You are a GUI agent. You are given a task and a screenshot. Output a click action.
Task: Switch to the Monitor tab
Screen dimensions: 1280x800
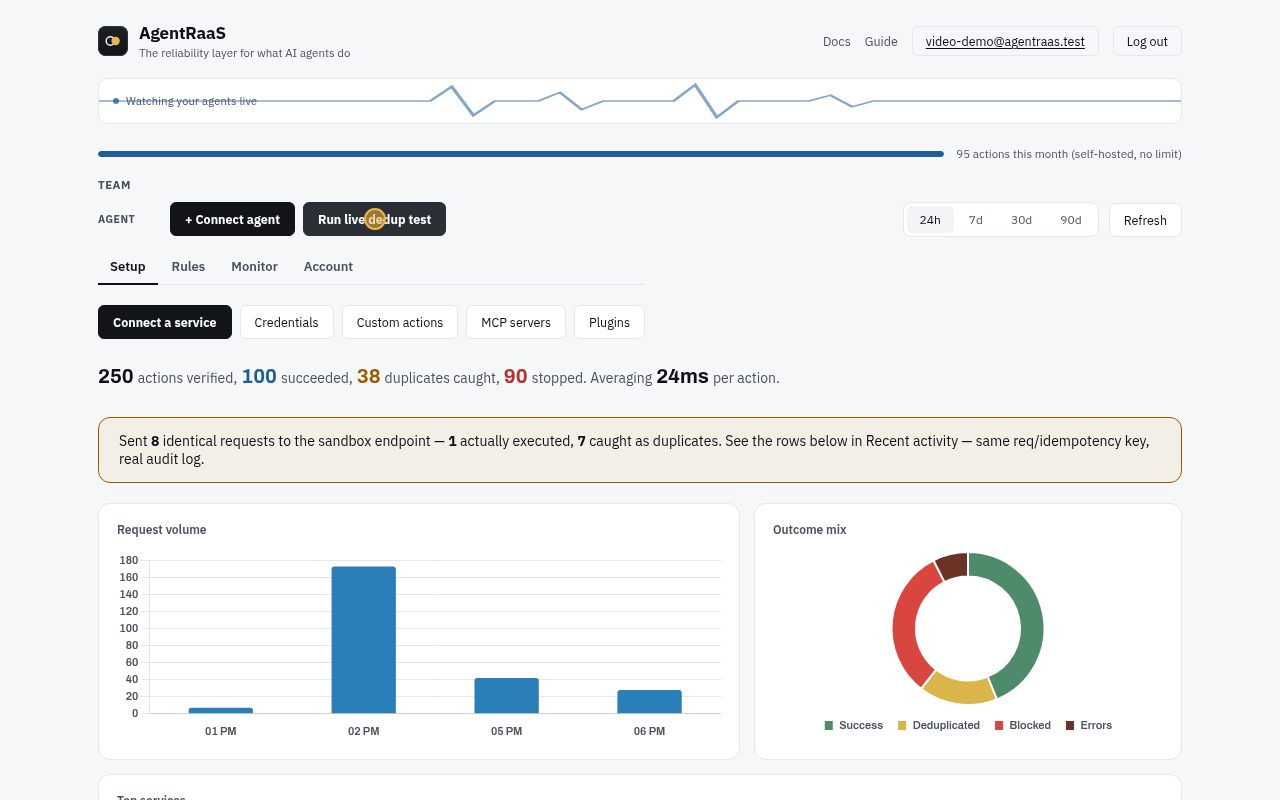coord(254,267)
